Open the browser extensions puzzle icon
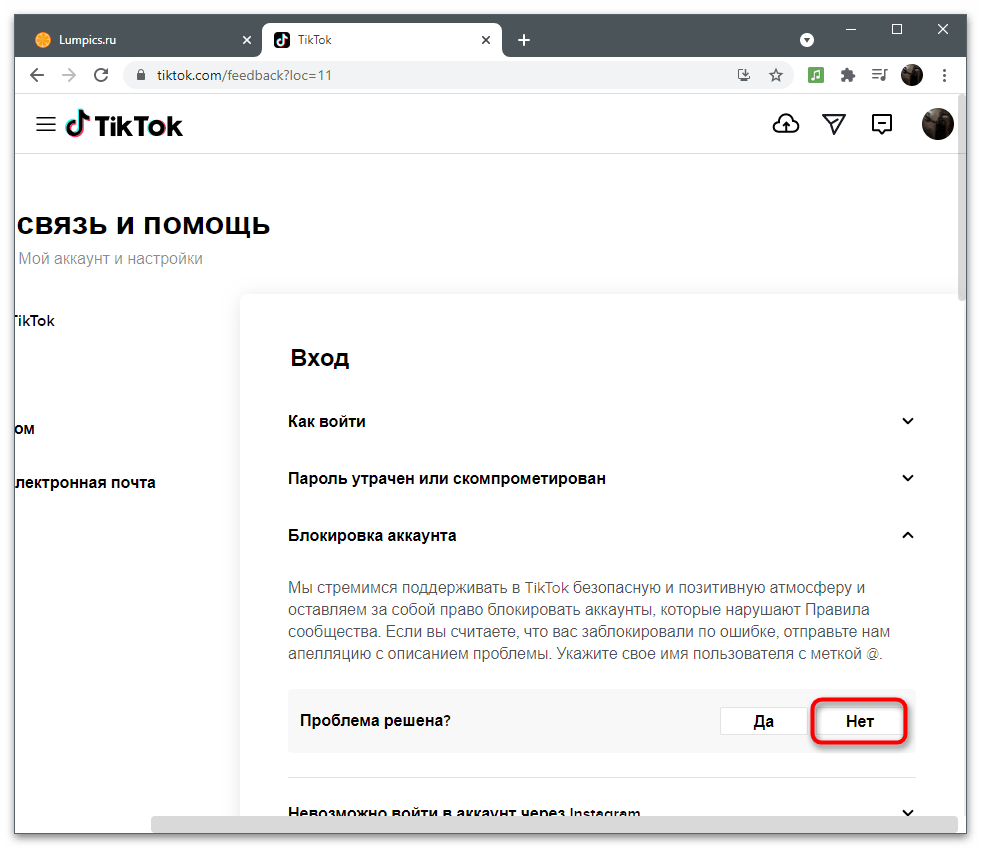Image resolution: width=981 pixels, height=848 pixels. (848, 75)
